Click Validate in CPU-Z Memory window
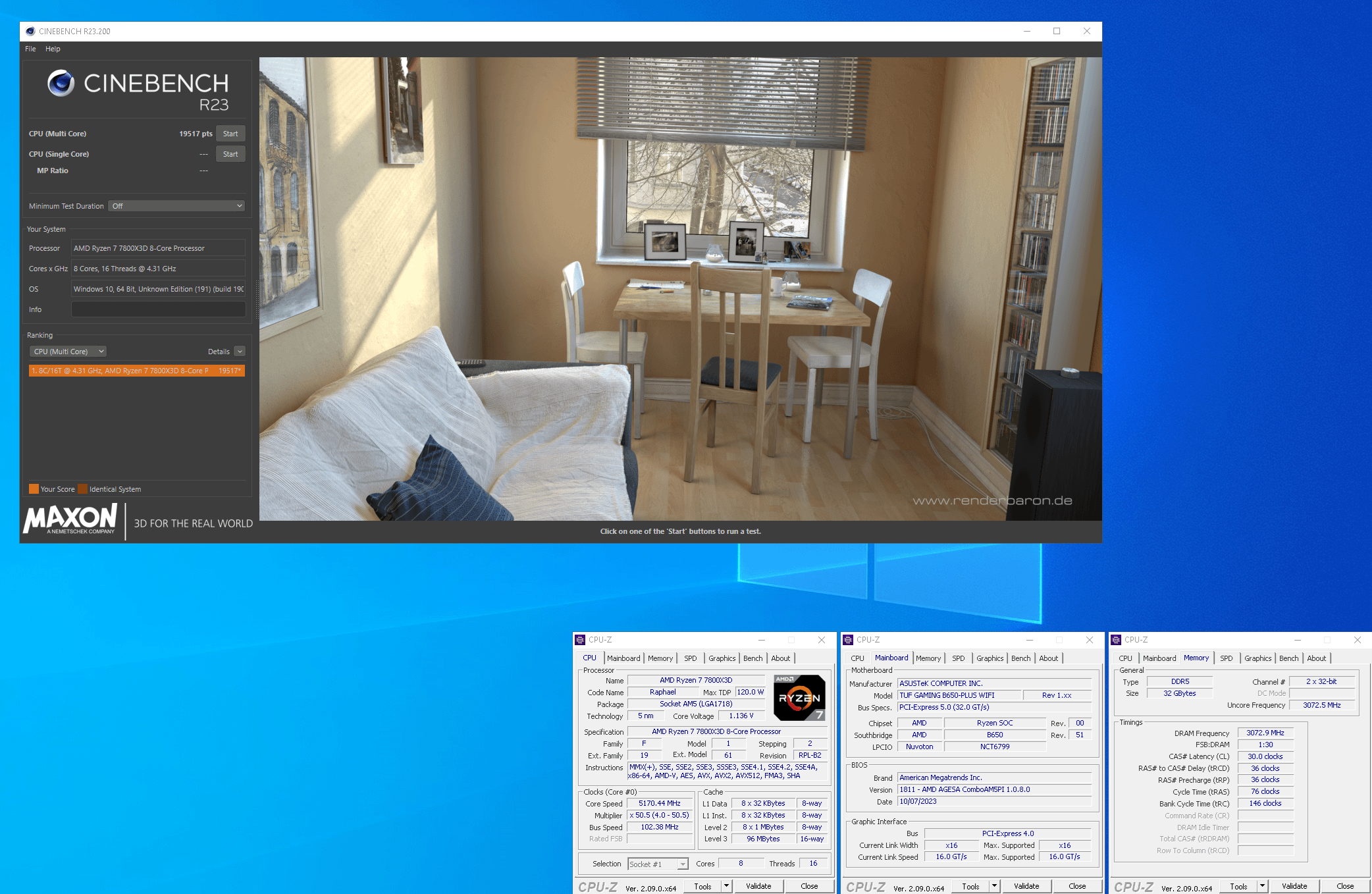Image resolution: width=1372 pixels, height=894 pixels. (x=1294, y=886)
